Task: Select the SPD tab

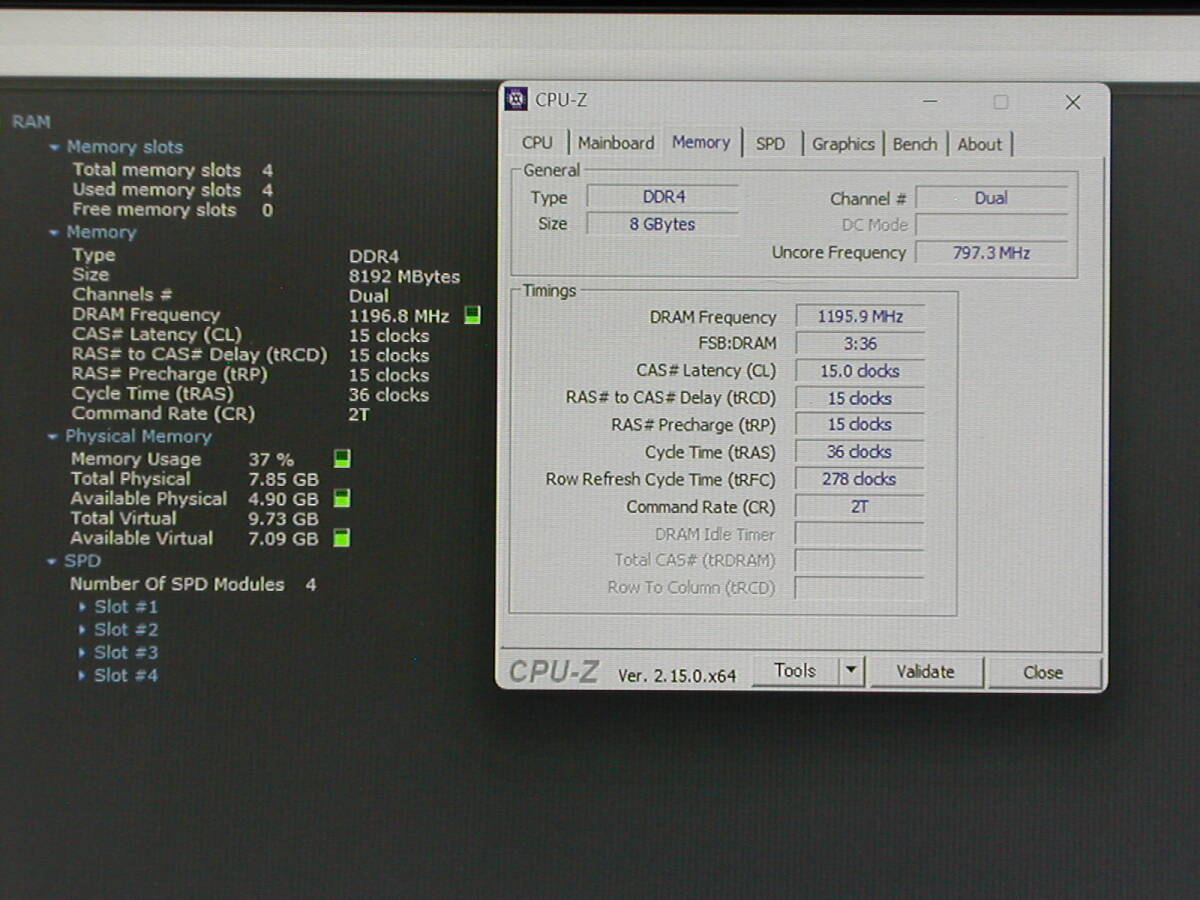Action: pos(770,144)
